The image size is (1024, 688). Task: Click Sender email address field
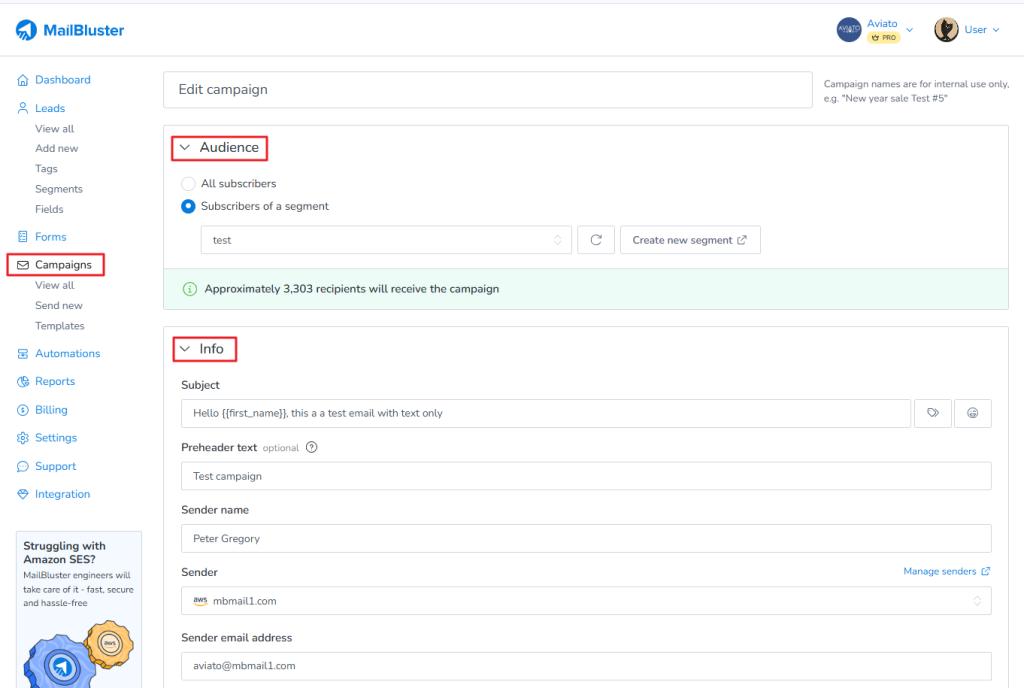(586, 666)
